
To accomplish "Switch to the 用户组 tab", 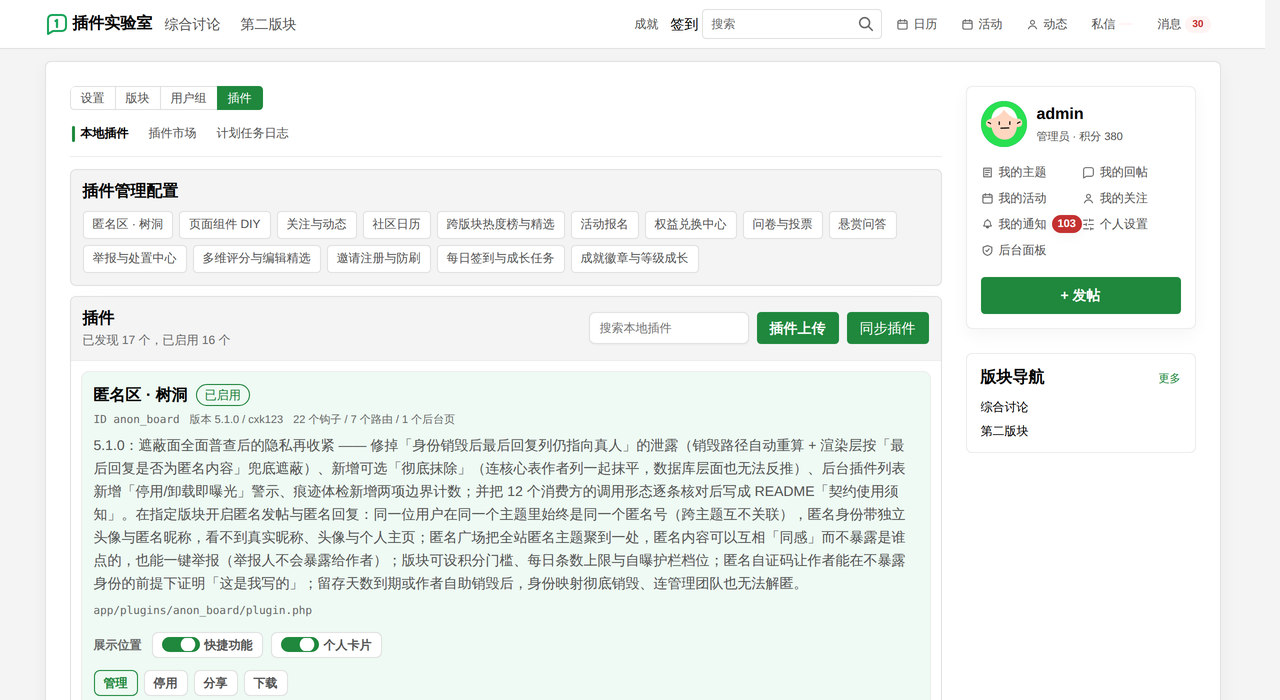I will click(189, 98).
